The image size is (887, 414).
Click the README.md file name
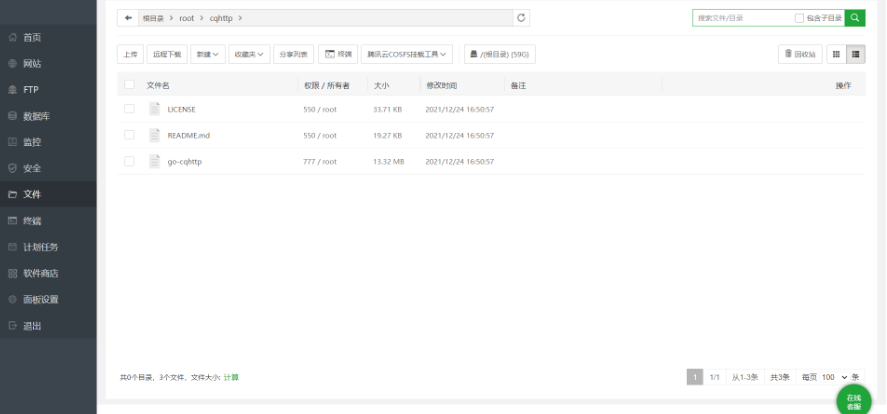188,136
